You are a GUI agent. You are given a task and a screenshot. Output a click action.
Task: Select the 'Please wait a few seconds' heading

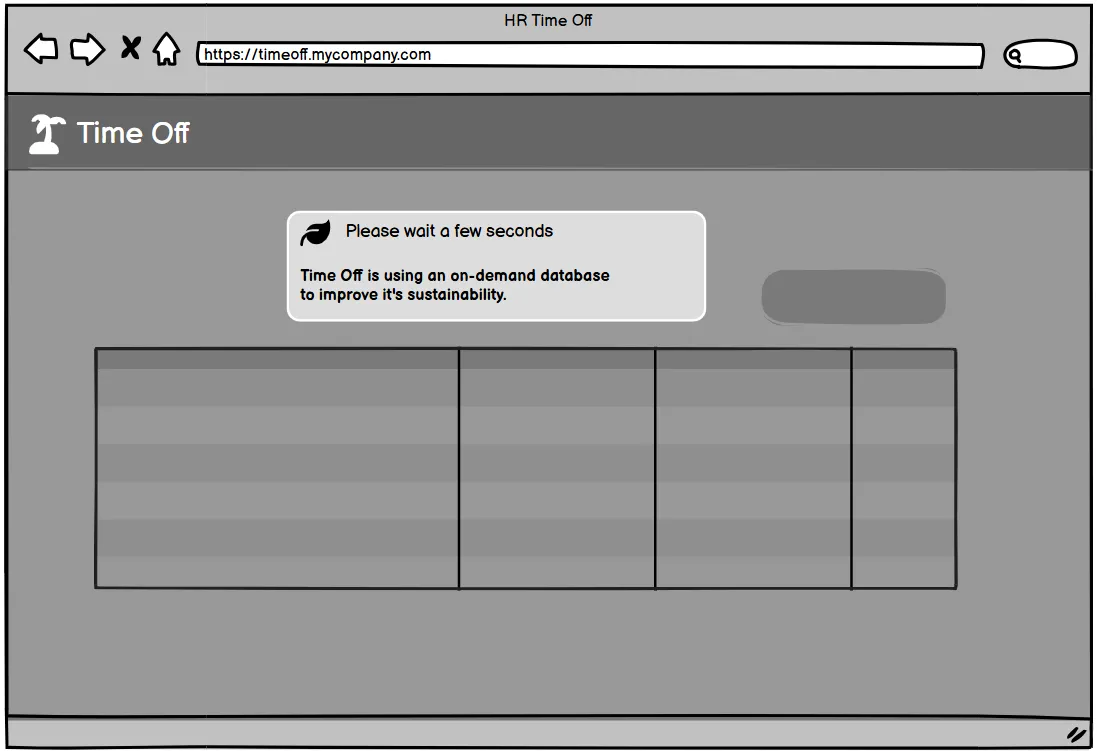point(449,231)
